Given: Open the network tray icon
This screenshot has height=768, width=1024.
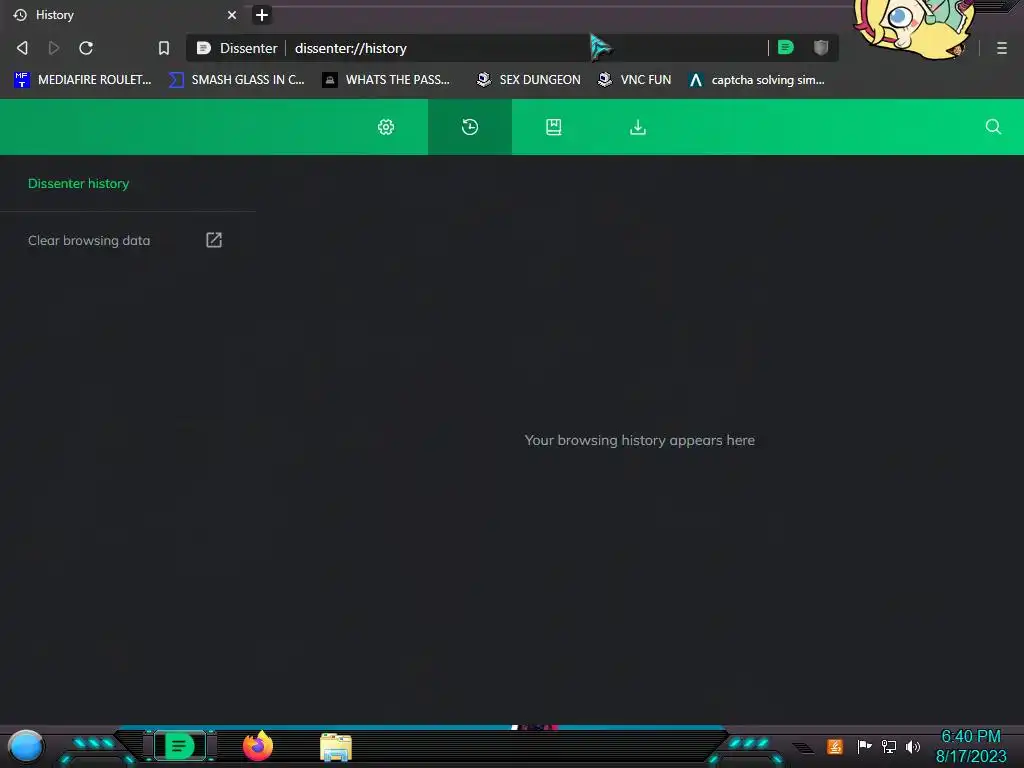Looking at the screenshot, I should pos(888,746).
